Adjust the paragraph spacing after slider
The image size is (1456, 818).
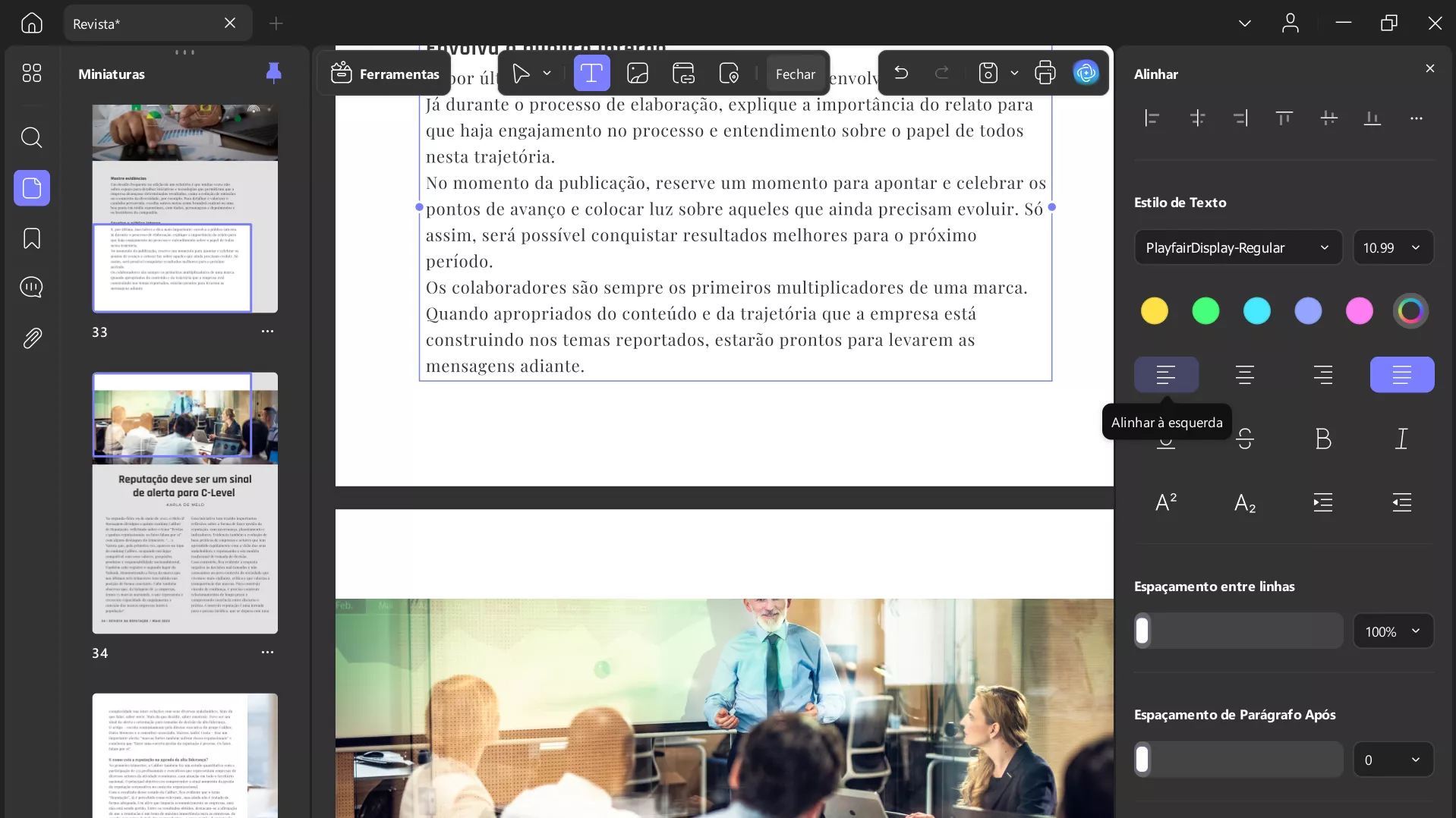point(1238,759)
